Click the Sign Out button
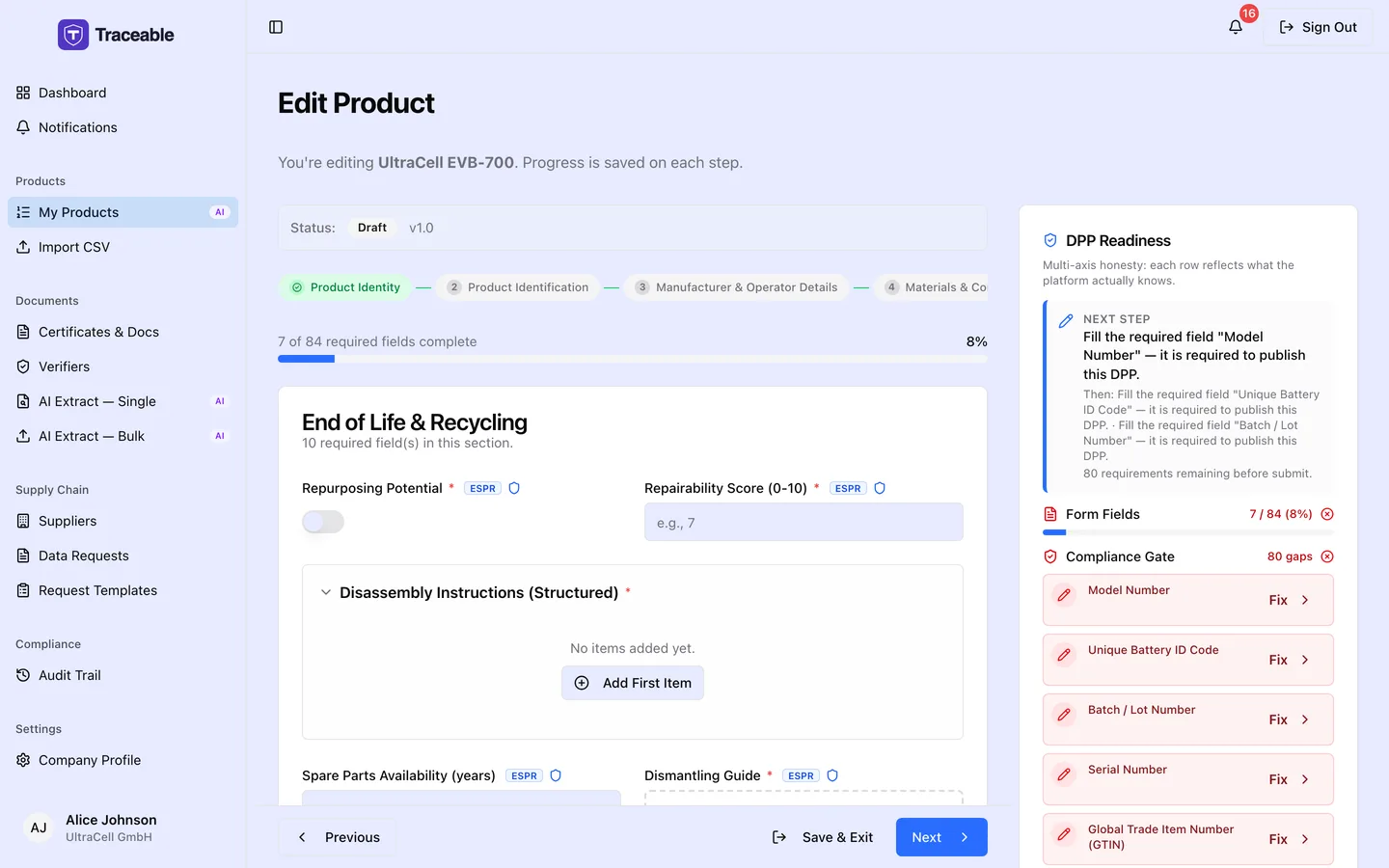The image size is (1389, 868). (1318, 27)
